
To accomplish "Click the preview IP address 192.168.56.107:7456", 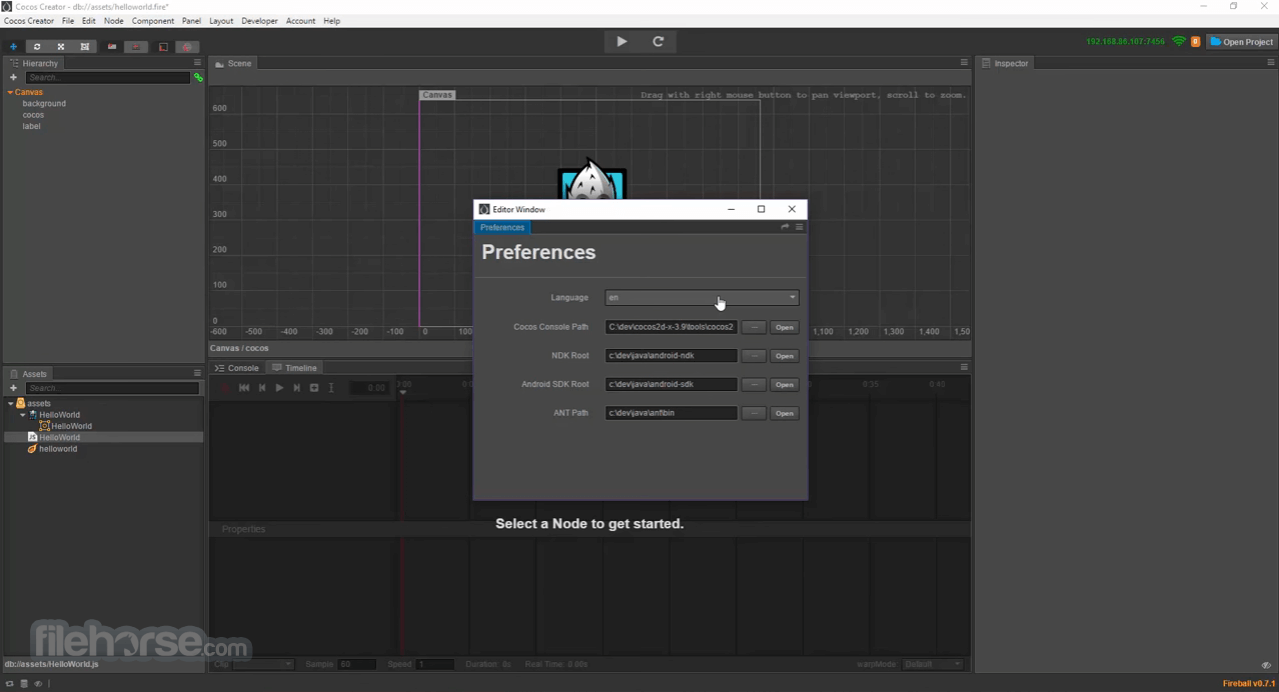I will click(x=1125, y=42).
